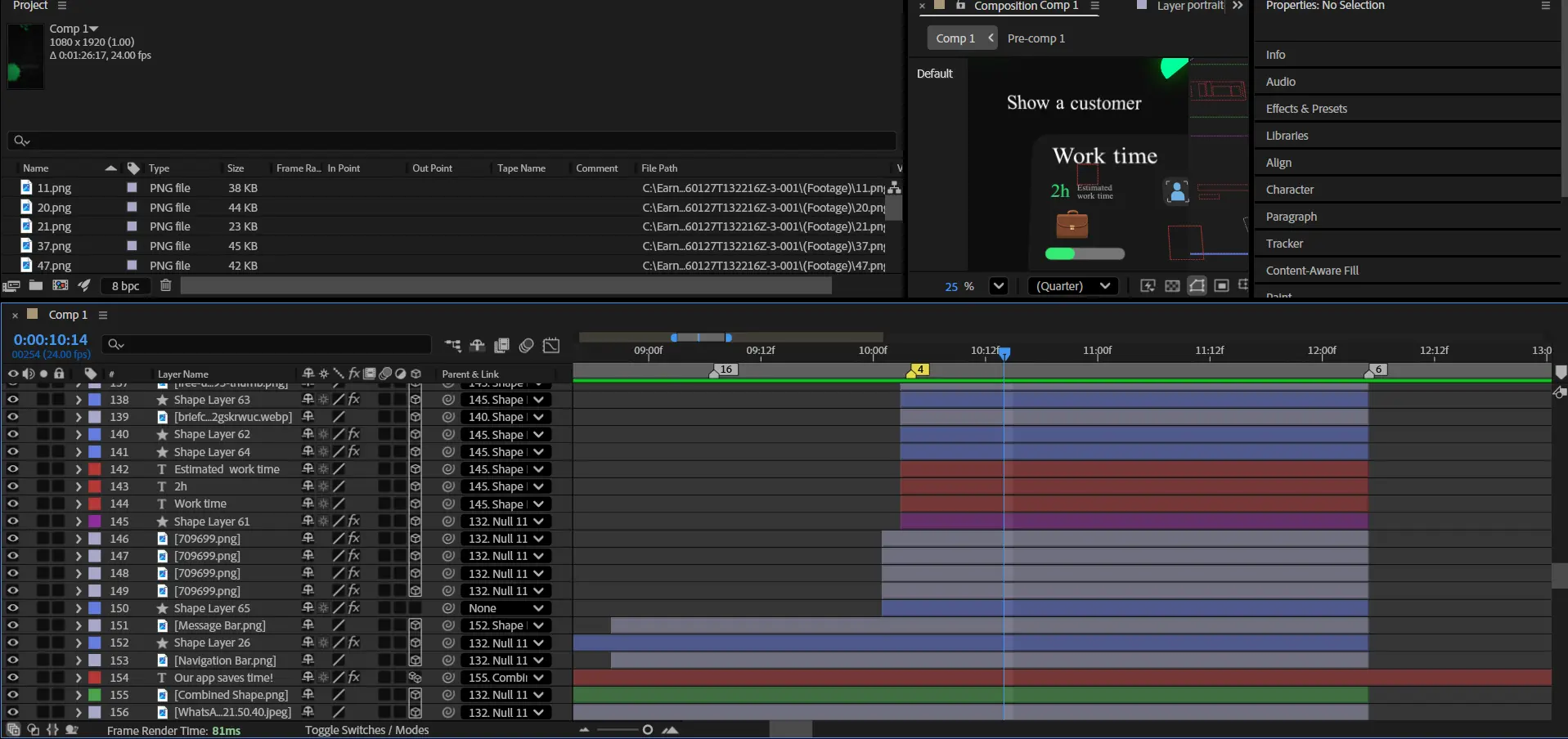Viewport: 1568px width, 739px height.
Task: Toggle mask and shape path visibility
Action: (x=1197, y=286)
